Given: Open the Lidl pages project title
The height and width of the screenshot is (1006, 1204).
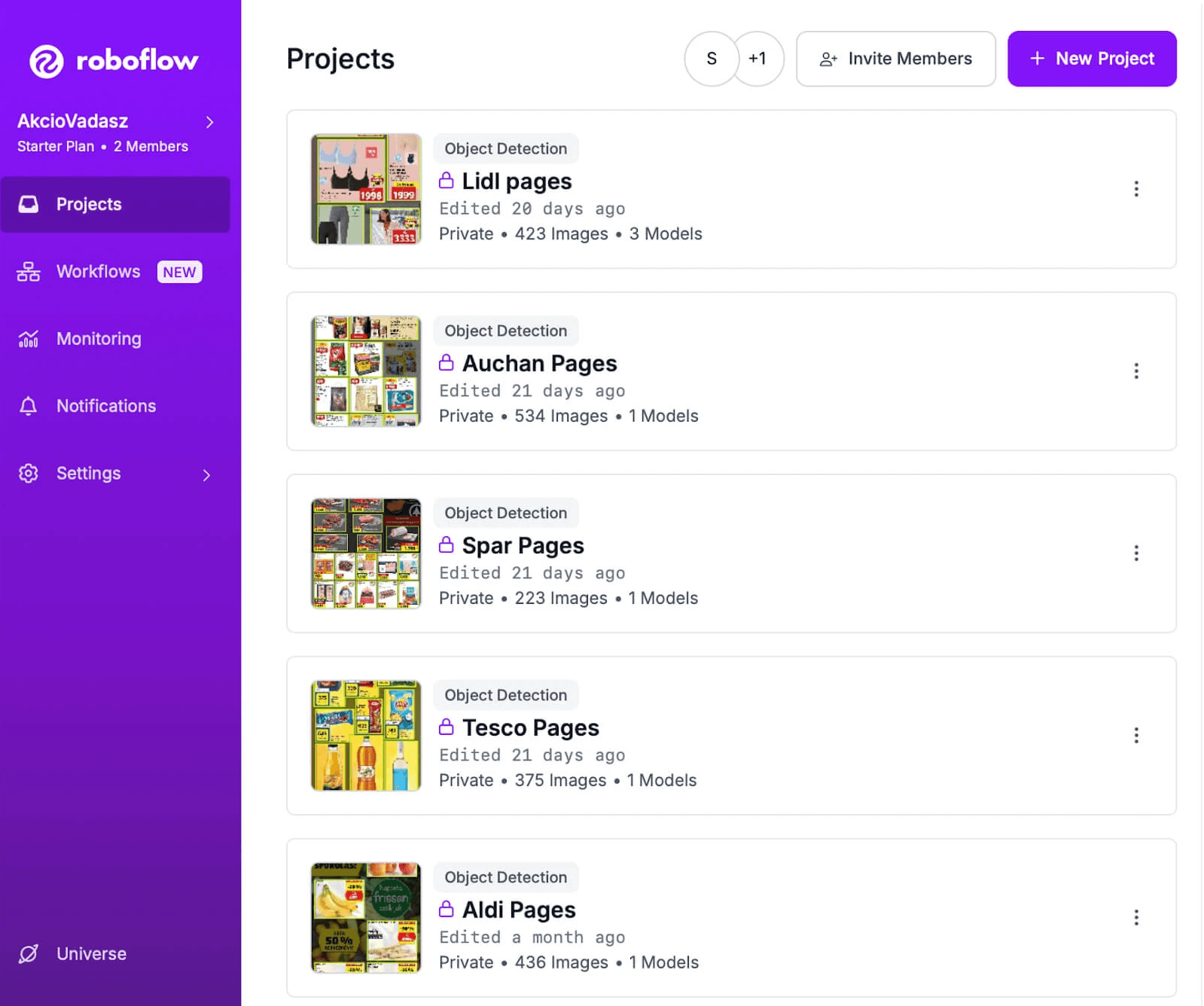Looking at the screenshot, I should (517, 181).
